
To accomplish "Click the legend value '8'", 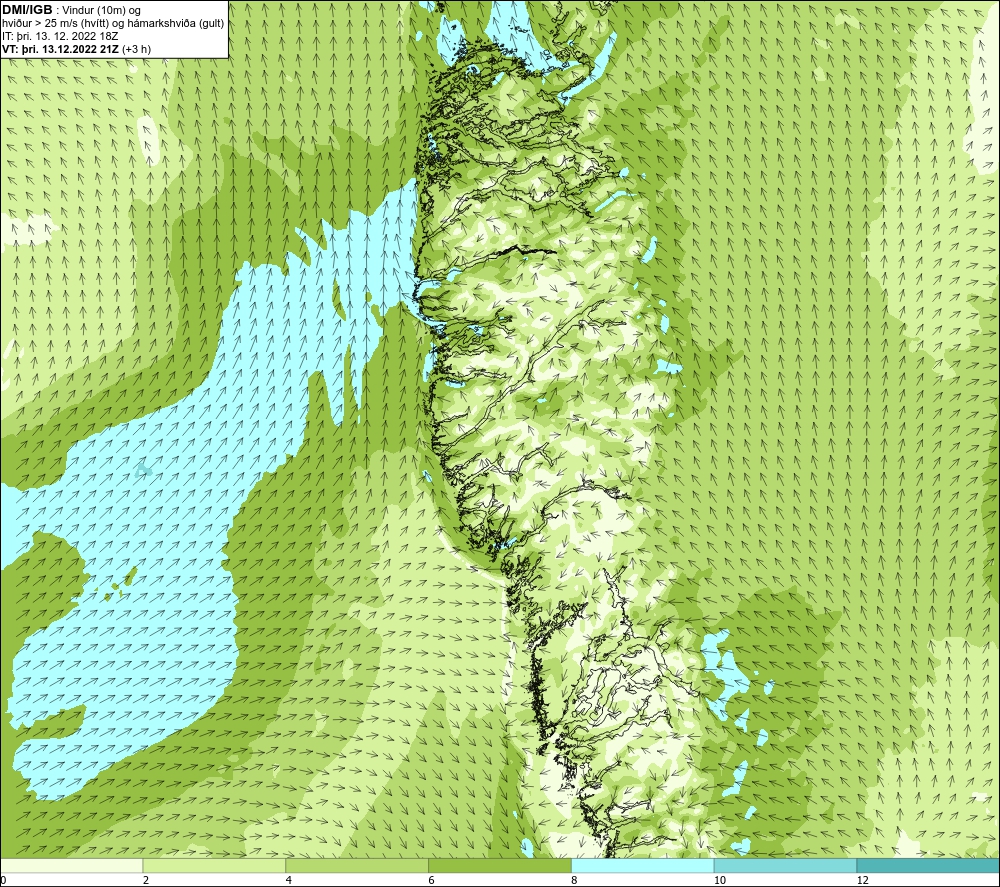I will click(x=575, y=880).
